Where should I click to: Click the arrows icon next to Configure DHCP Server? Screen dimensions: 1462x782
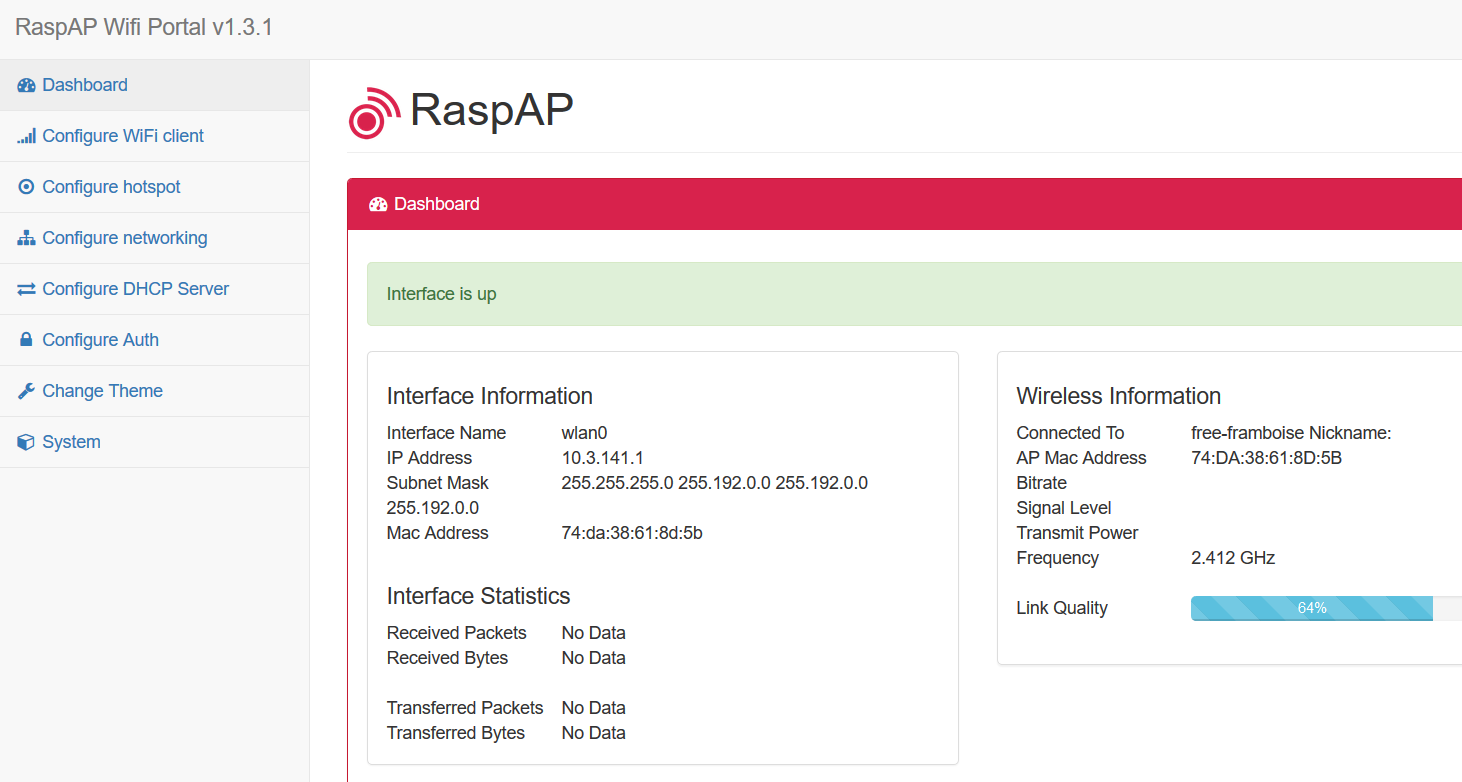[24, 289]
